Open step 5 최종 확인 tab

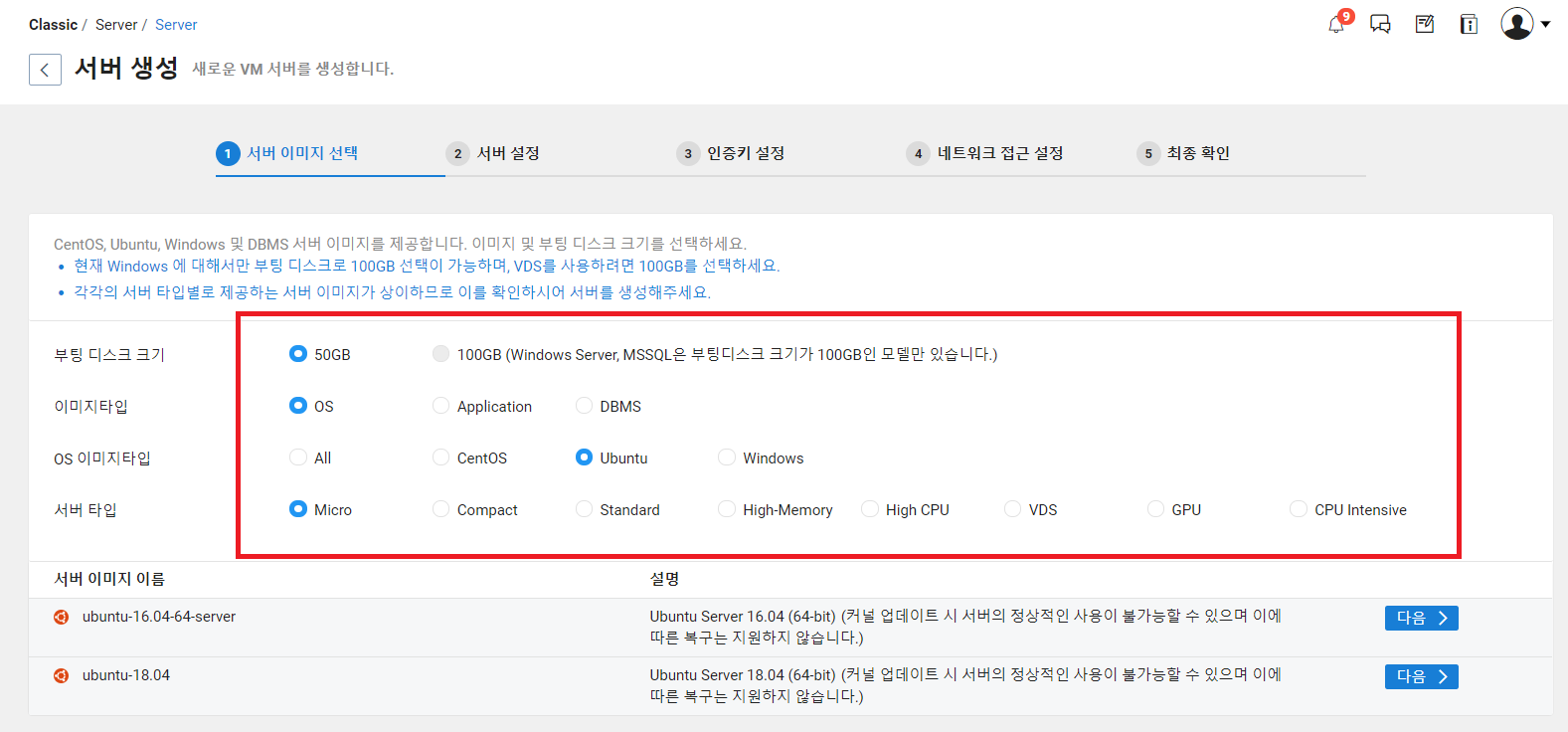[x=1183, y=153]
